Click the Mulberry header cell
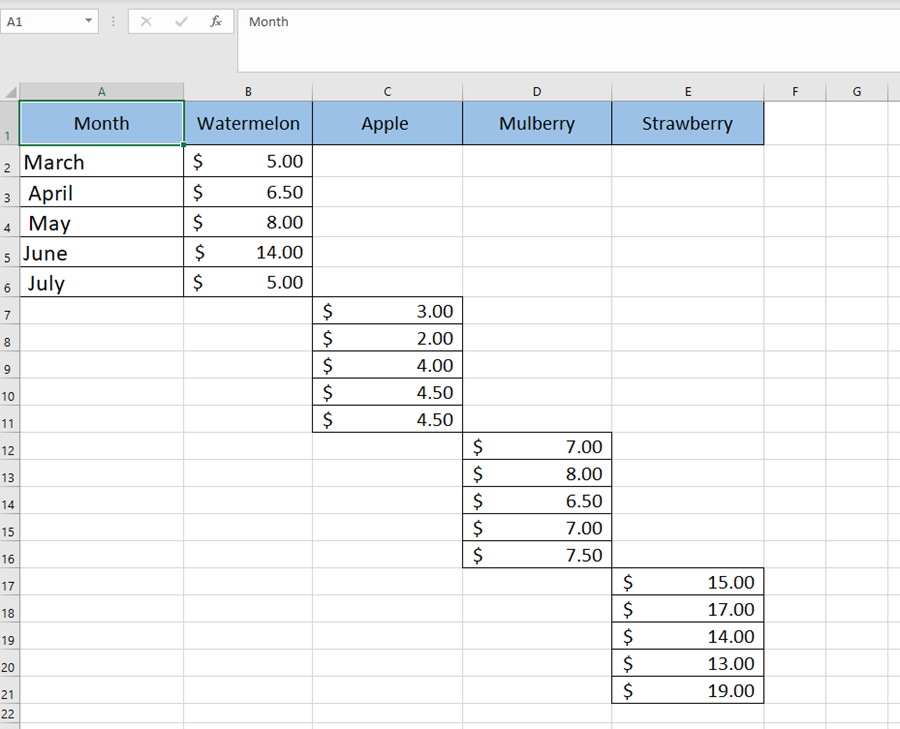The height and width of the screenshot is (729, 900). coord(537,124)
